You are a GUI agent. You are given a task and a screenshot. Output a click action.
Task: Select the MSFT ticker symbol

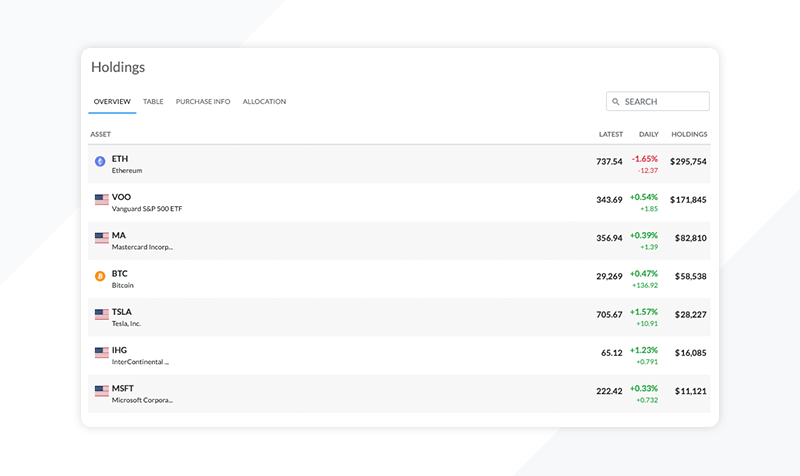point(123,388)
